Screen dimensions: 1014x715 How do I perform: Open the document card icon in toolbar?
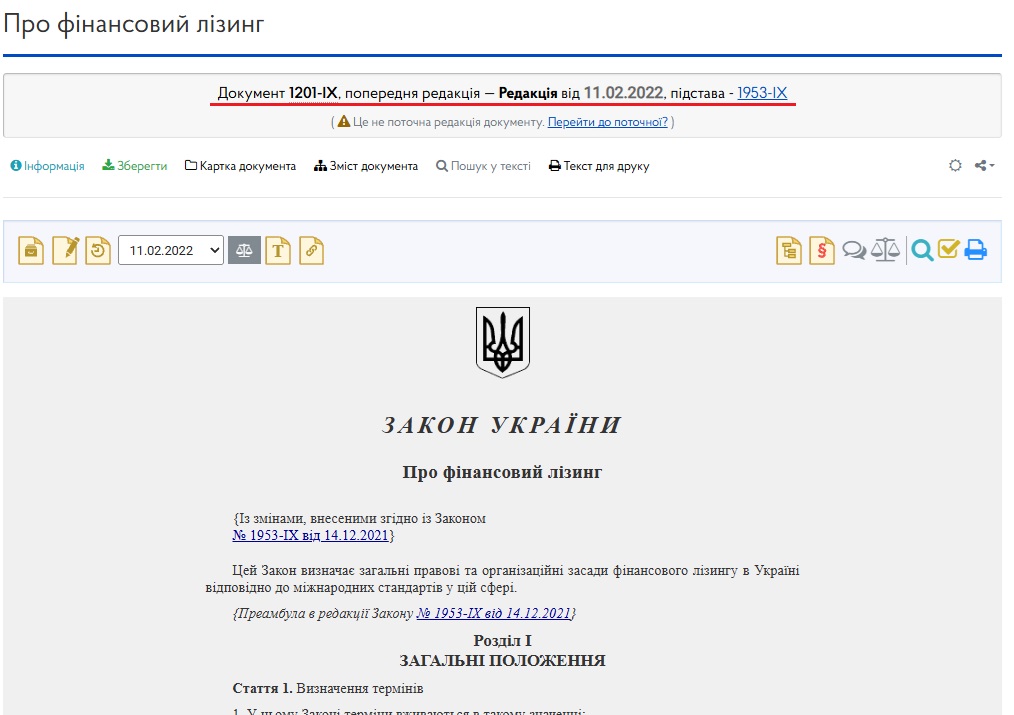click(30, 251)
